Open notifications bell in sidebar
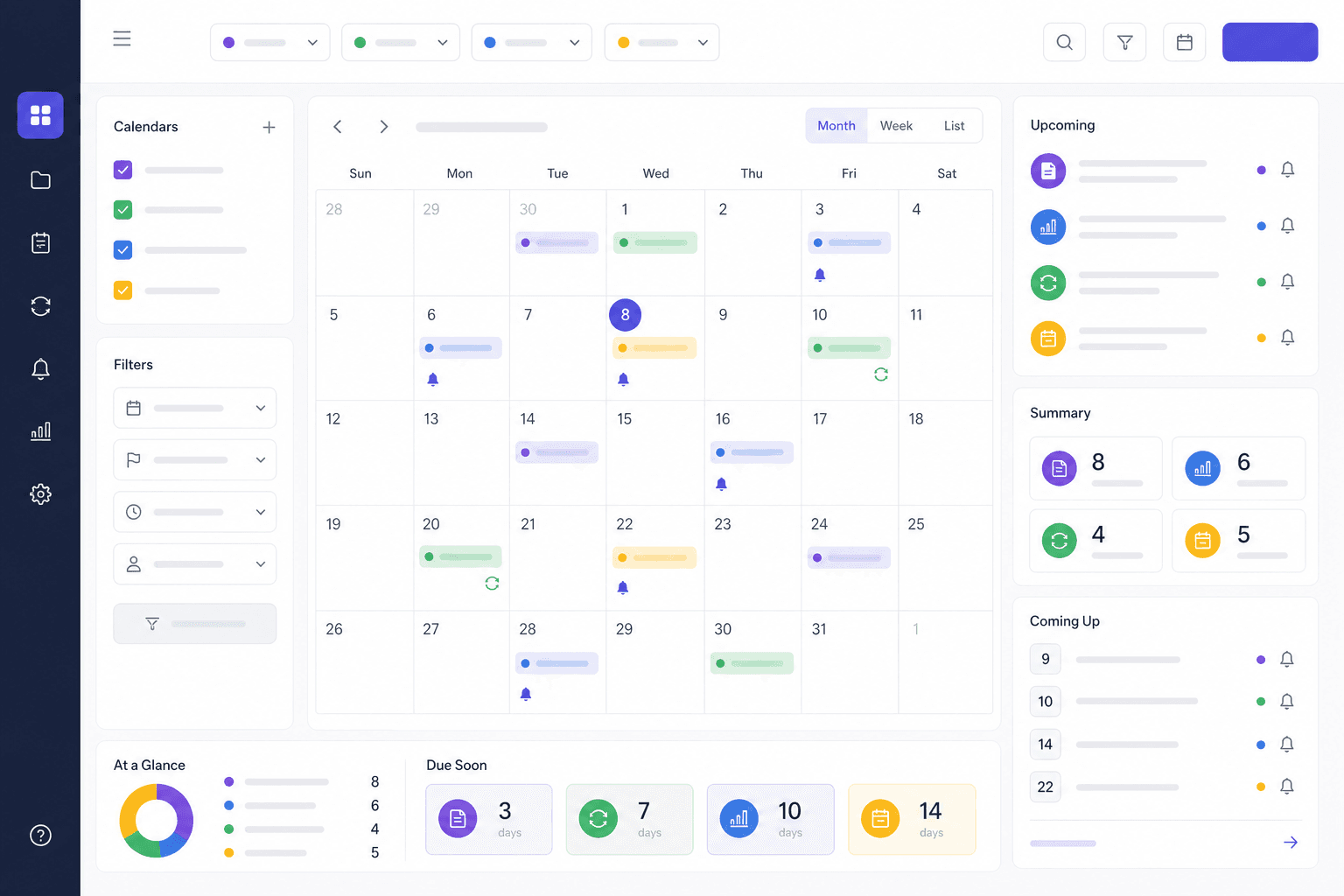 (40, 369)
